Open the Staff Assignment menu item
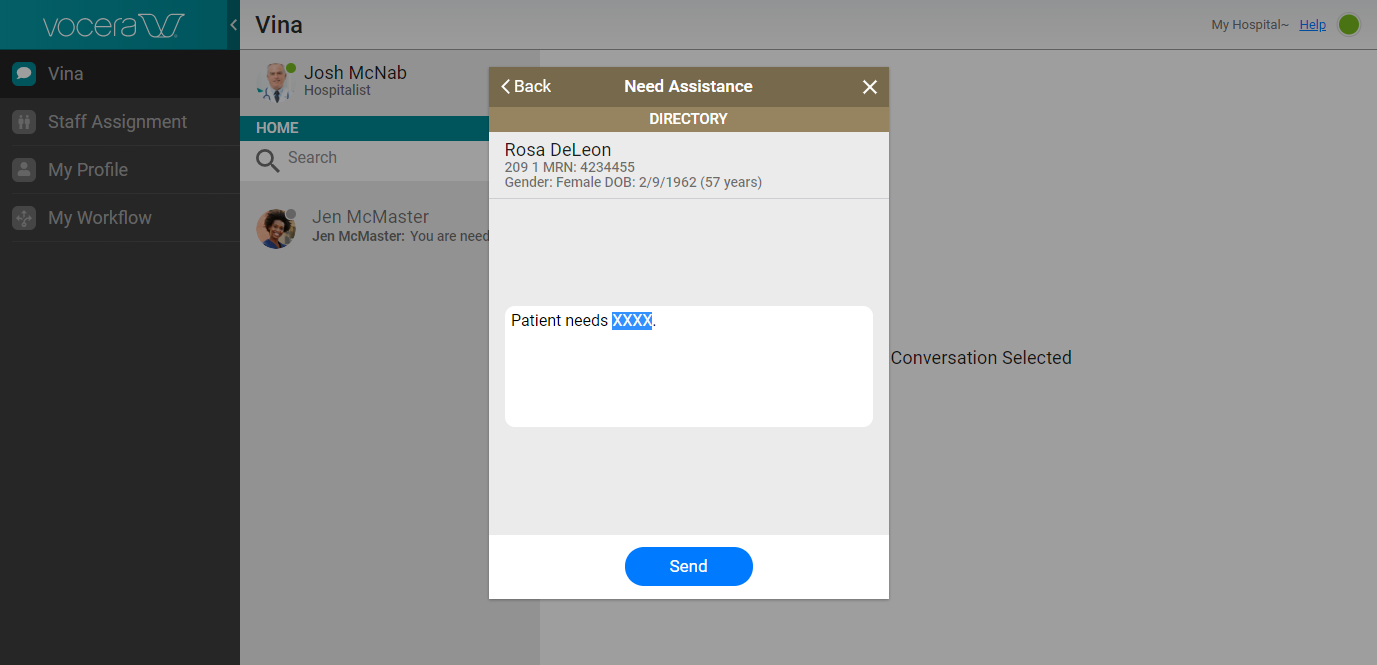 point(117,122)
